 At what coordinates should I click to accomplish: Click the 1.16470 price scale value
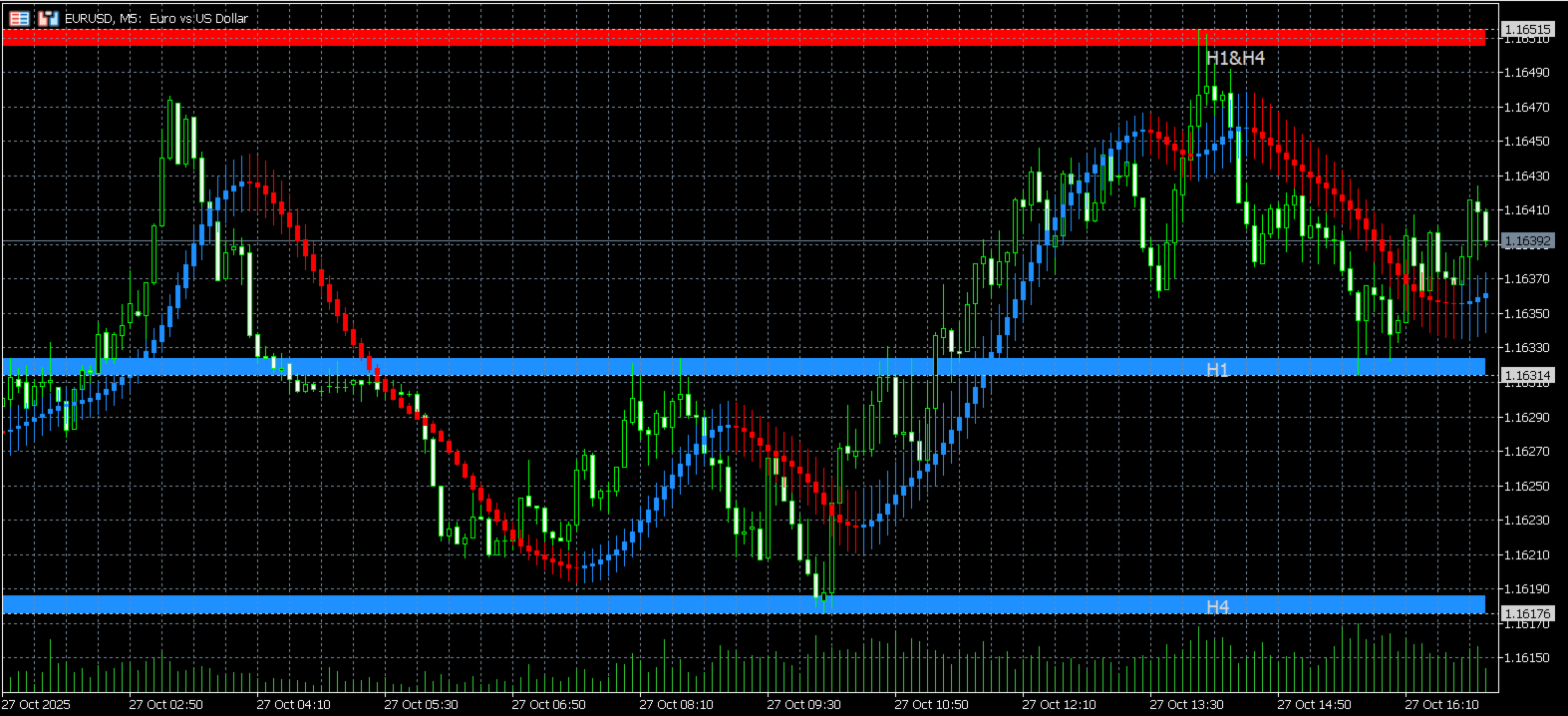point(1526,107)
